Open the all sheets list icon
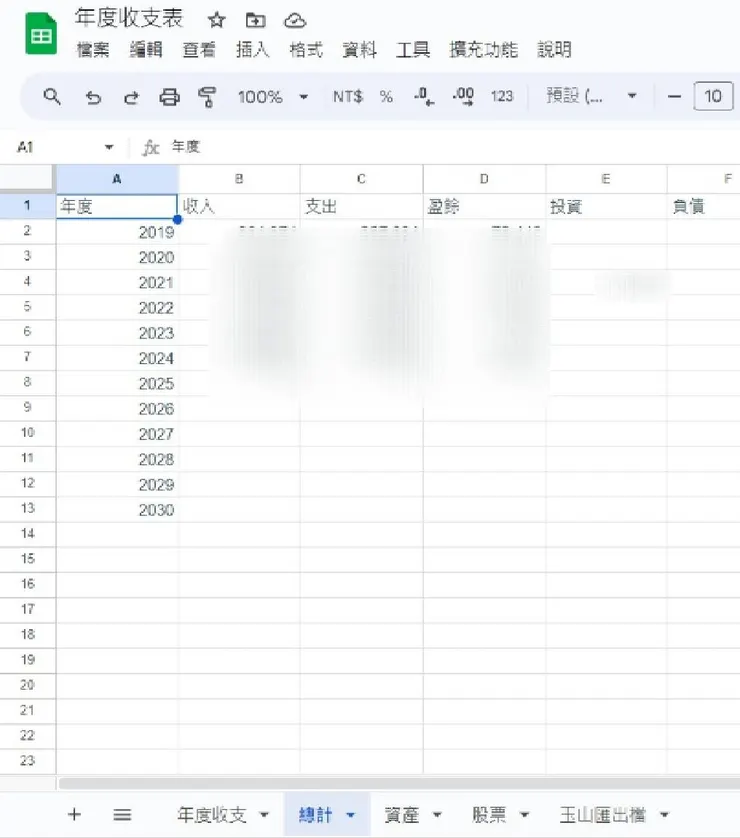 click(122, 815)
